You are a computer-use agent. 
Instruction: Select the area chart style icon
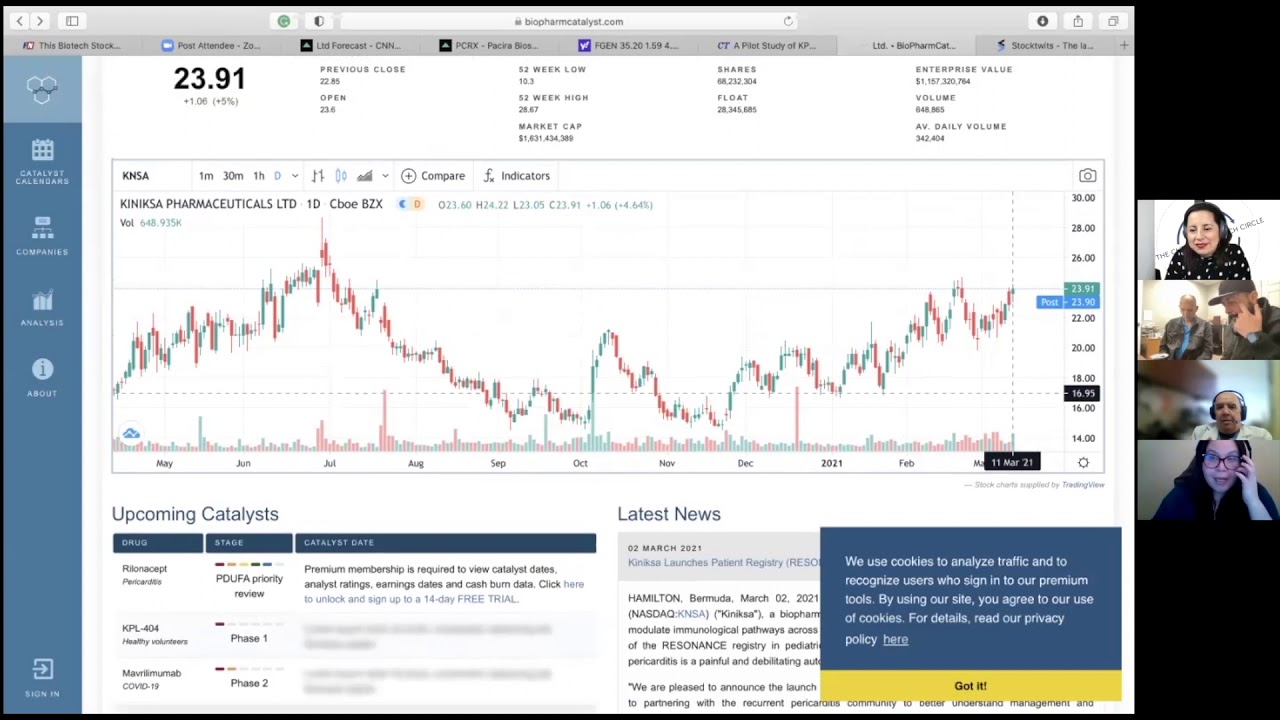(364, 176)
